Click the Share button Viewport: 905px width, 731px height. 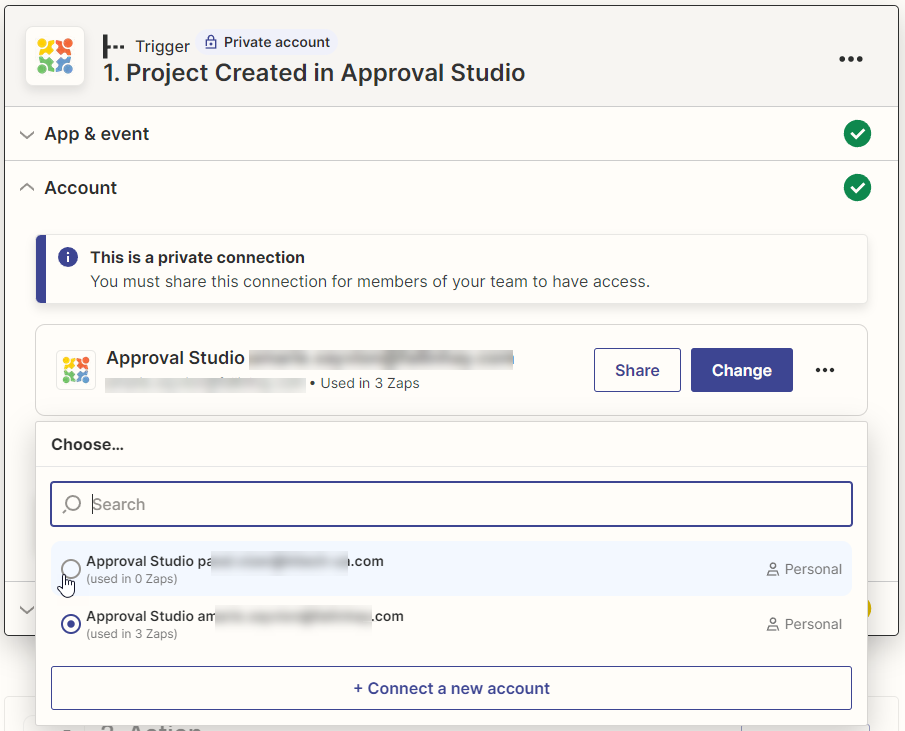tap(637, 370)
